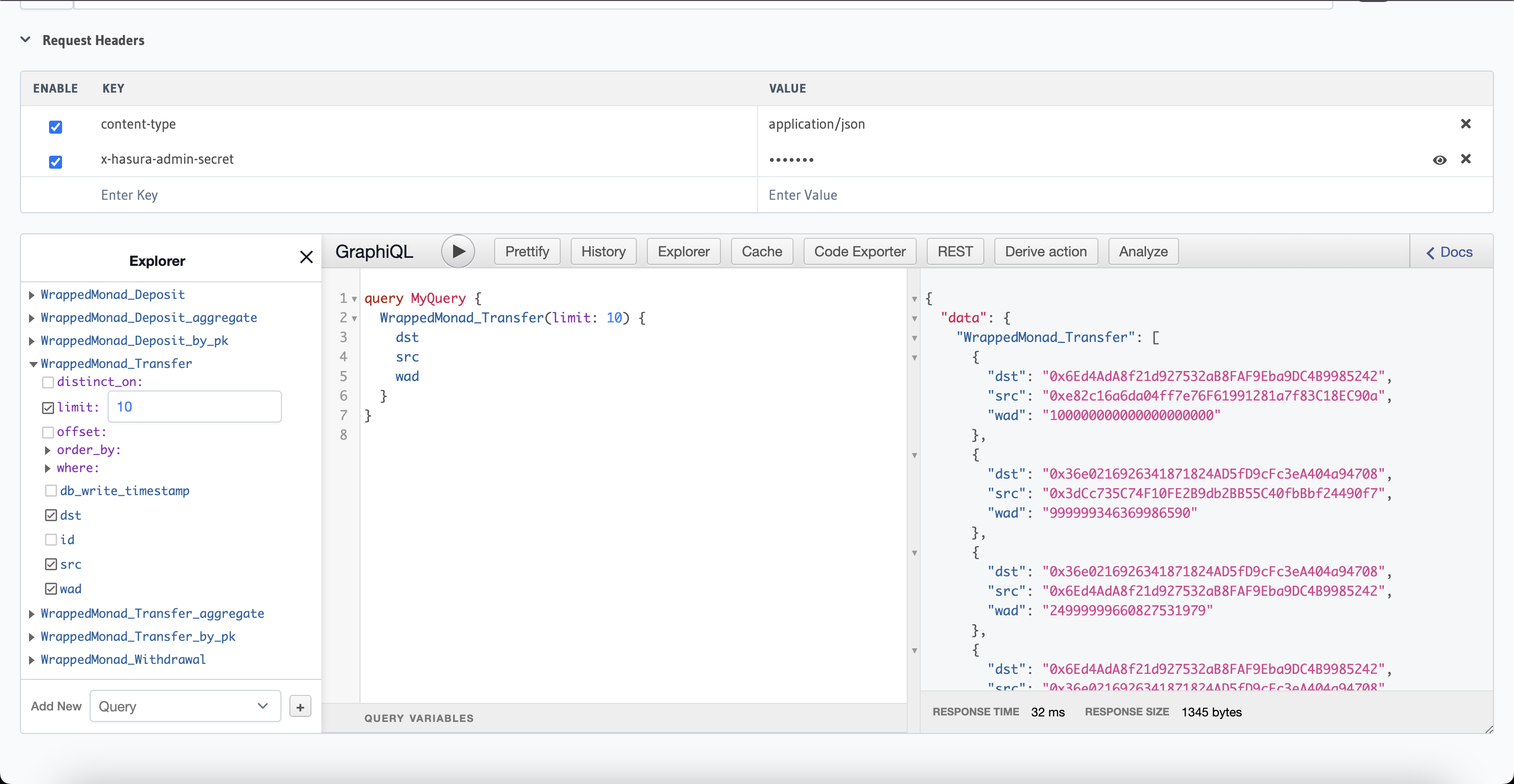Delete the x-hasura-admin-secret header row
The image size is (1514, 784).
(x=1466, y=159)
